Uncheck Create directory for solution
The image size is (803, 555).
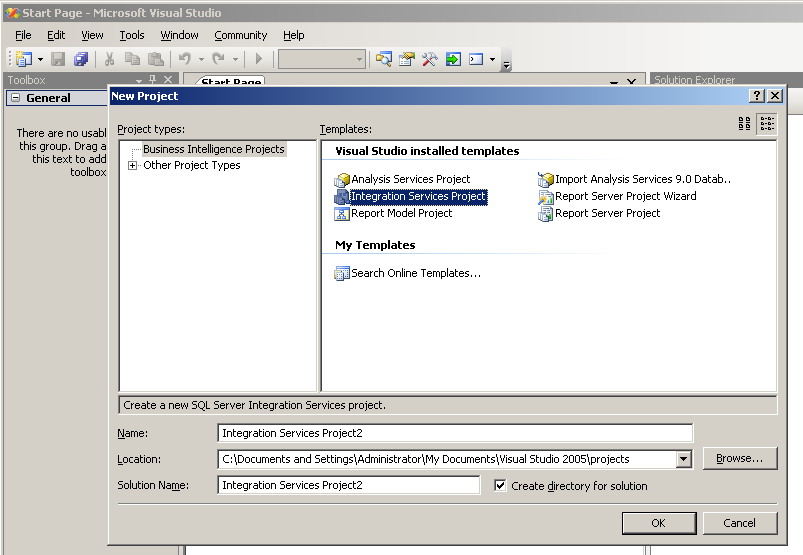500,485
